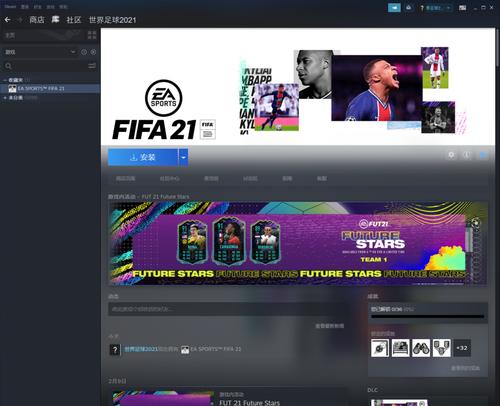Expand the 游戏 games filter dropdown

(x=73, y=52)
